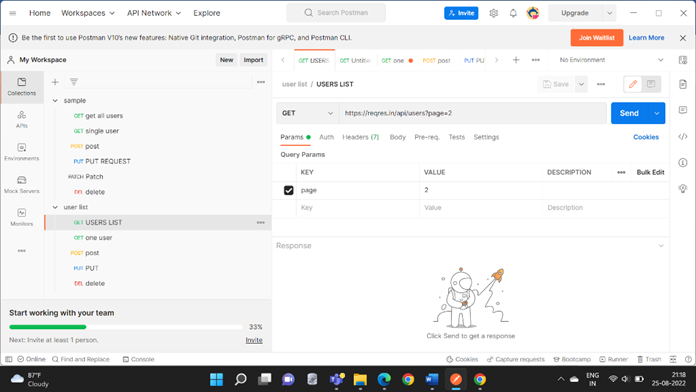Open Console in the status bar
696x392 pixels.
[138, 359]
